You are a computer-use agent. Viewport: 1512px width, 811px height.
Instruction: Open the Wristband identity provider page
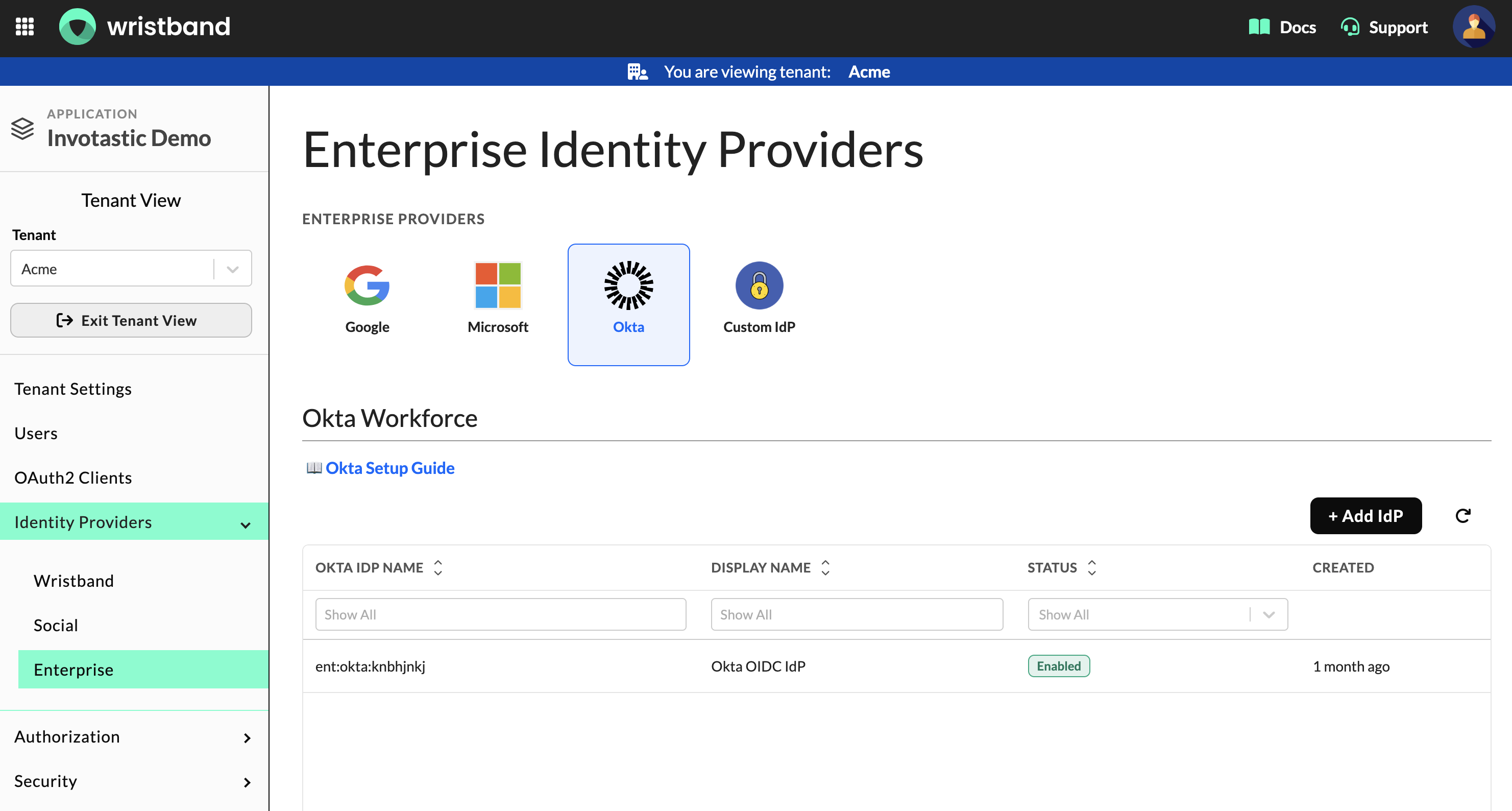pos(74,581)
